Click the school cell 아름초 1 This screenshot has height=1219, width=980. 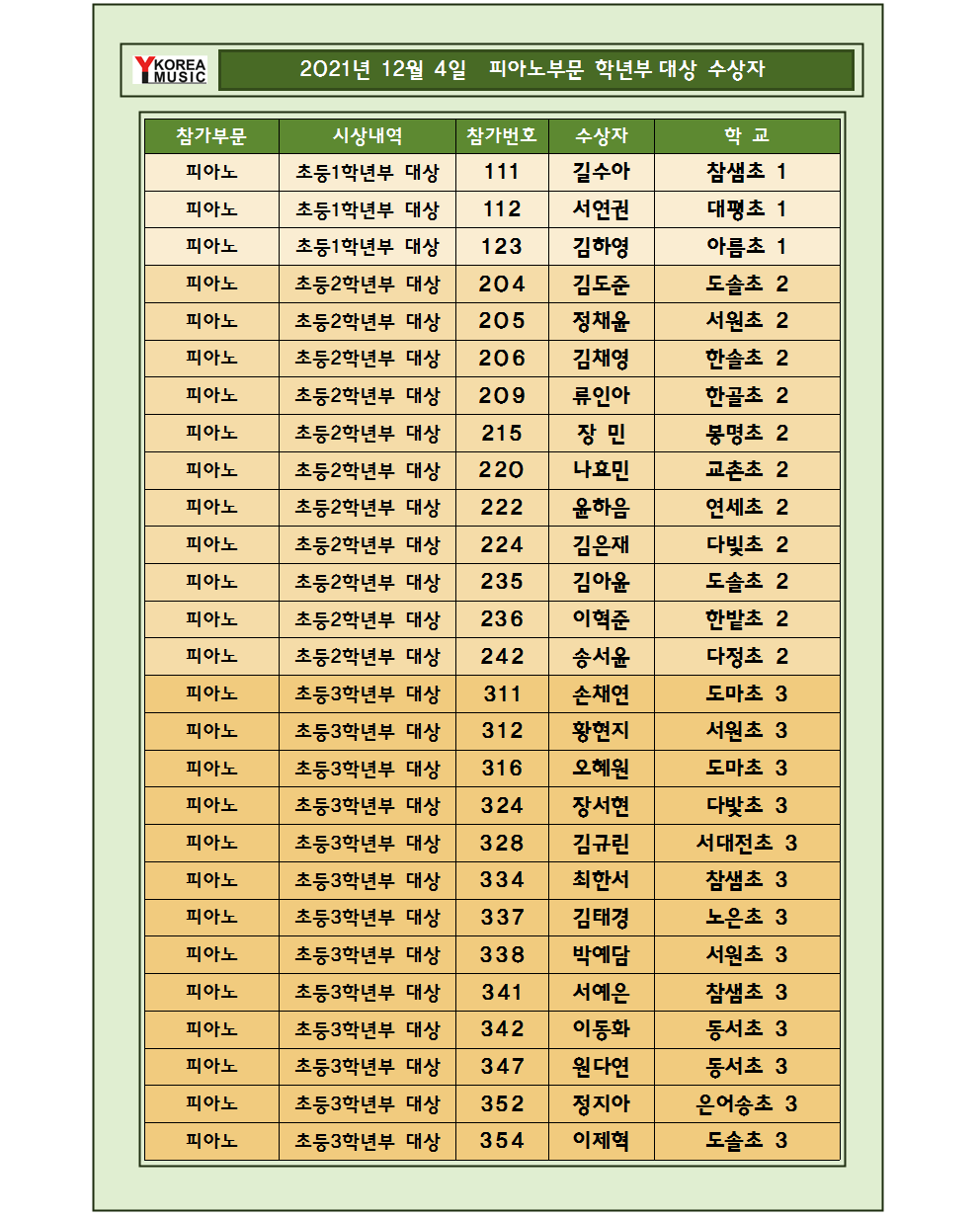(x=747, y=247)
